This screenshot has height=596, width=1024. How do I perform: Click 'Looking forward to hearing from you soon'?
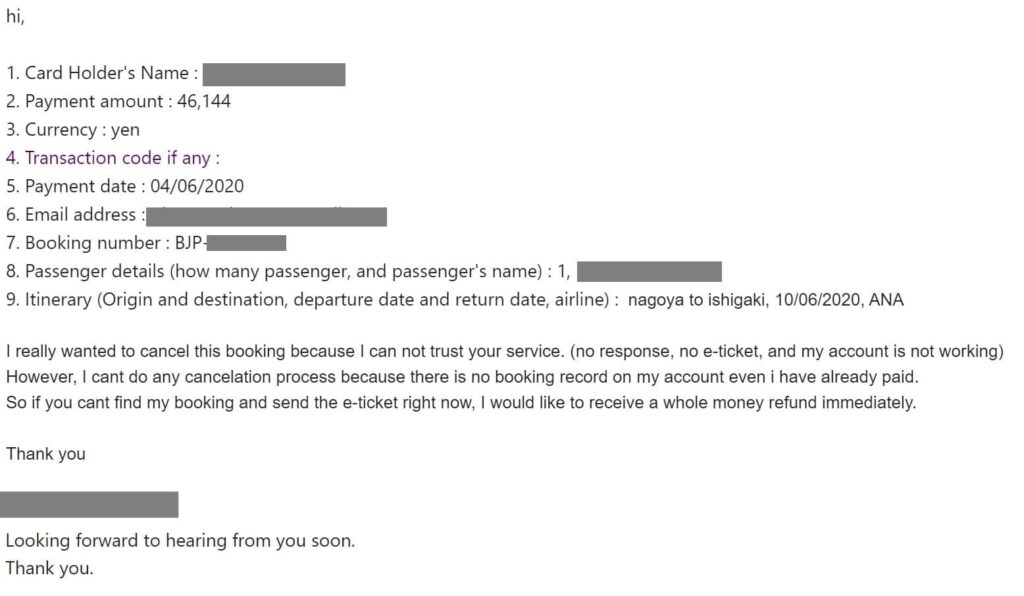[x=180, y=541]
